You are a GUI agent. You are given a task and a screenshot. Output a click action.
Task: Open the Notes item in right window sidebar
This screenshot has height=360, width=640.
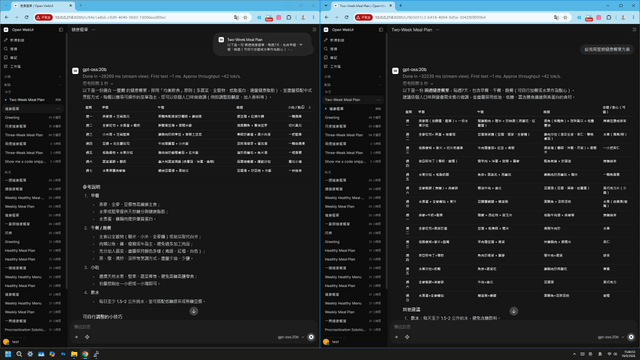[353, 58]
